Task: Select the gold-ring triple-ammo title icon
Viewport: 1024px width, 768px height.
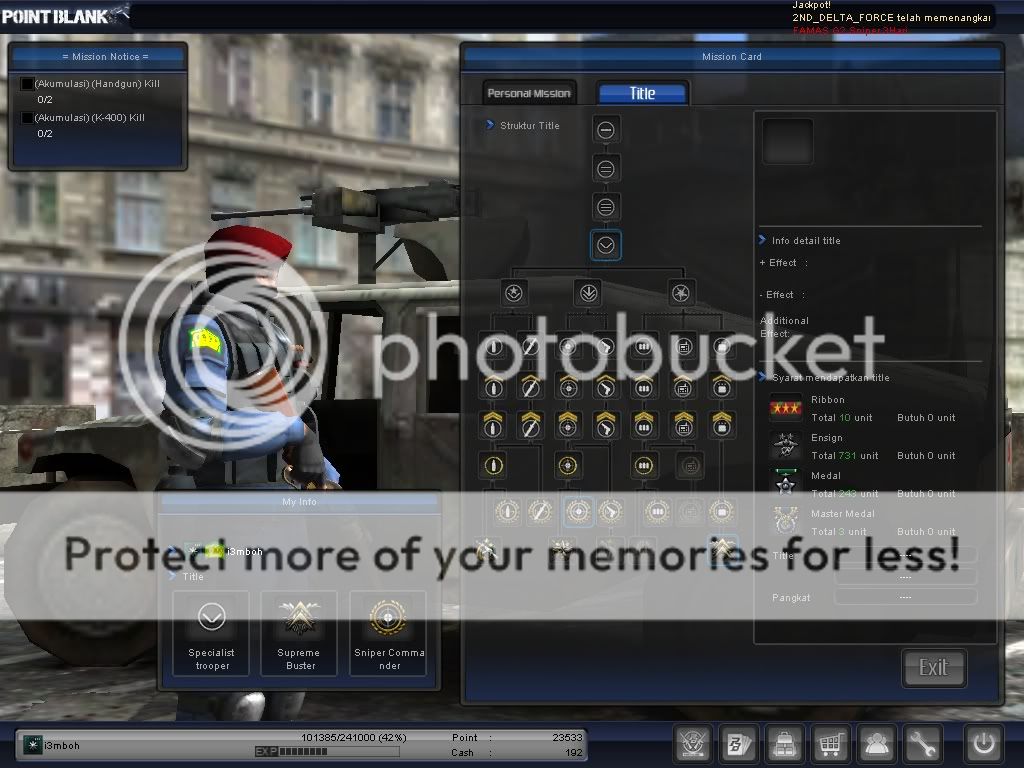Action: point(644,466)
